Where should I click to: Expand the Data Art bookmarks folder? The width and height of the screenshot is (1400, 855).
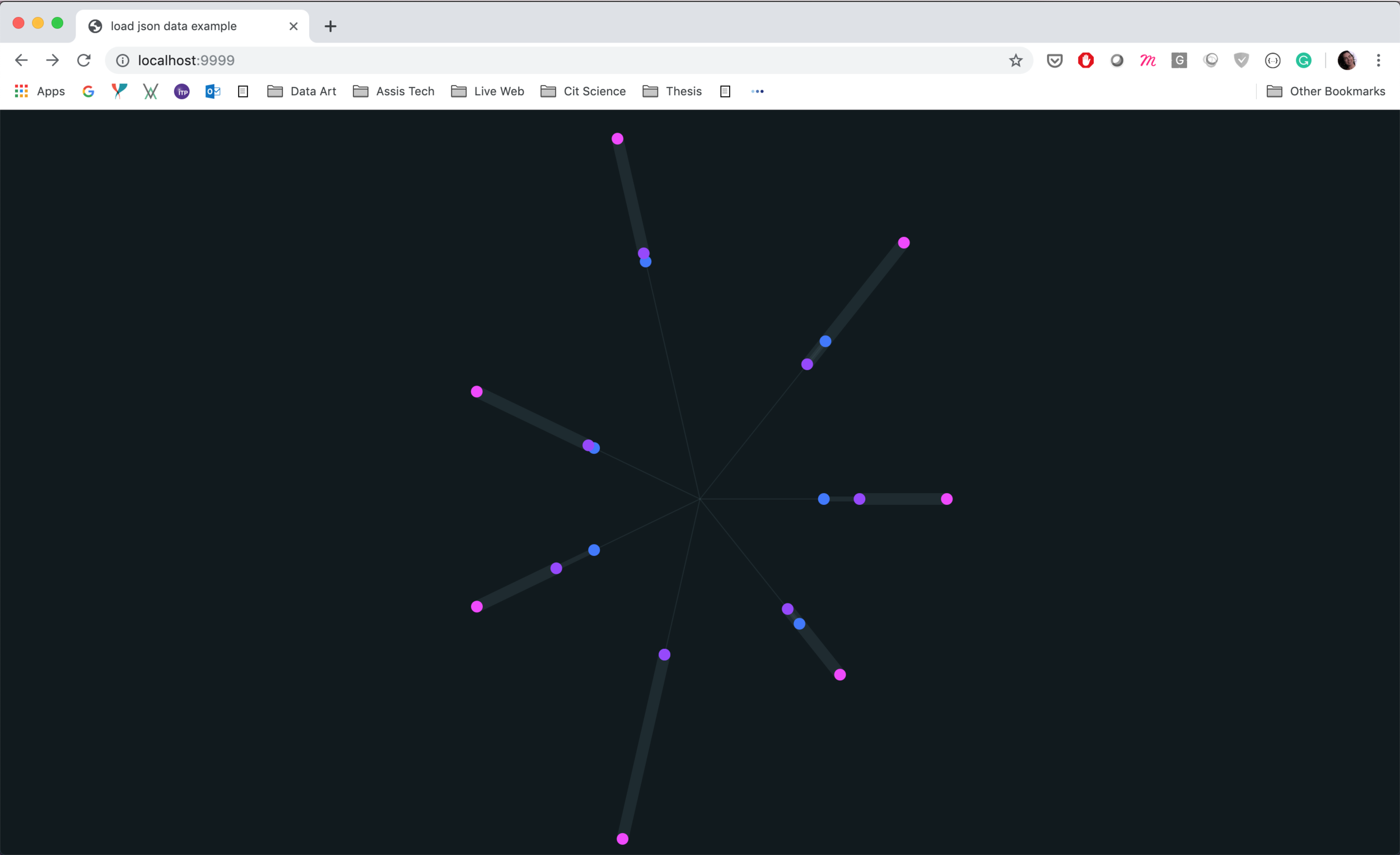coord(302,91)
